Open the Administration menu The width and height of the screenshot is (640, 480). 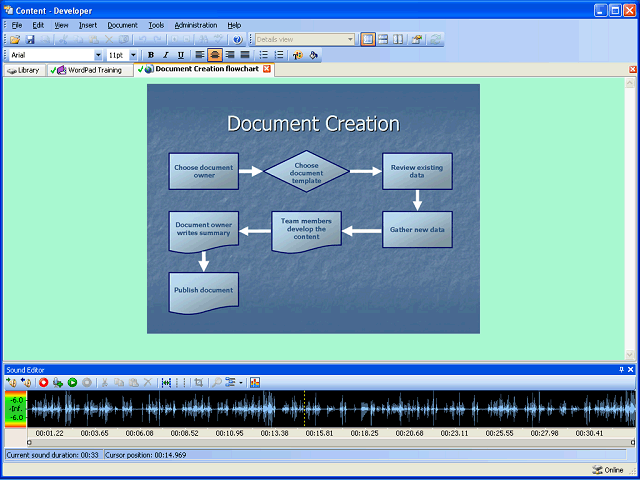point(195,24)
